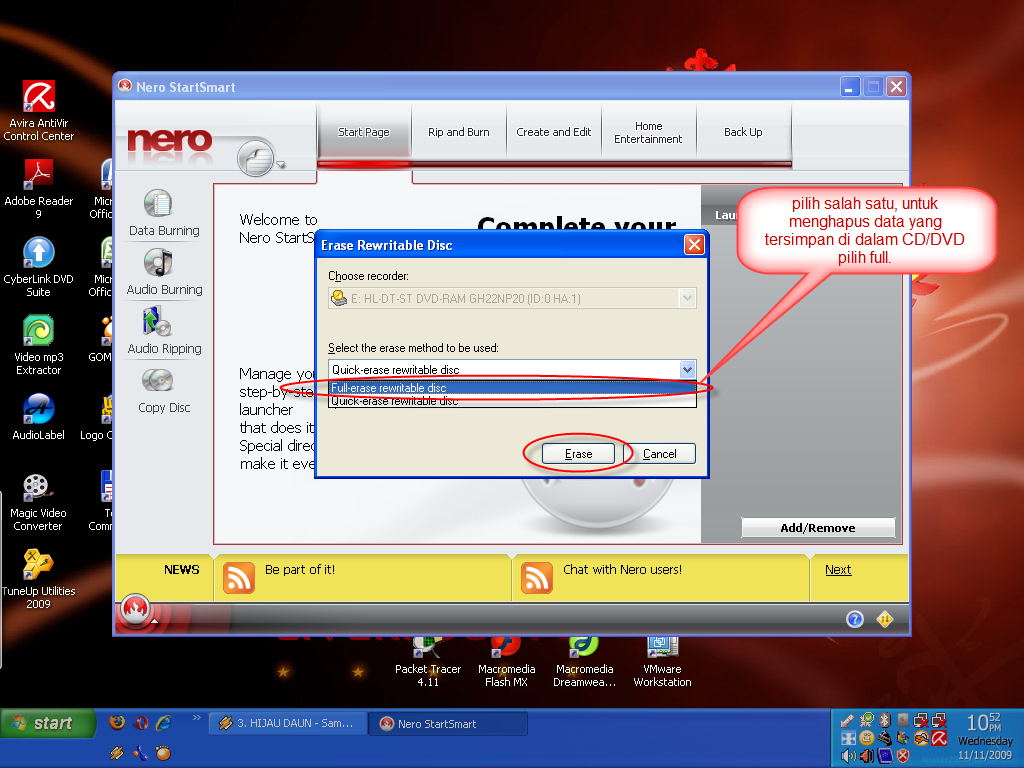Click the 'Be part of it!' news text
The image size is (1024, 768).
300,569
